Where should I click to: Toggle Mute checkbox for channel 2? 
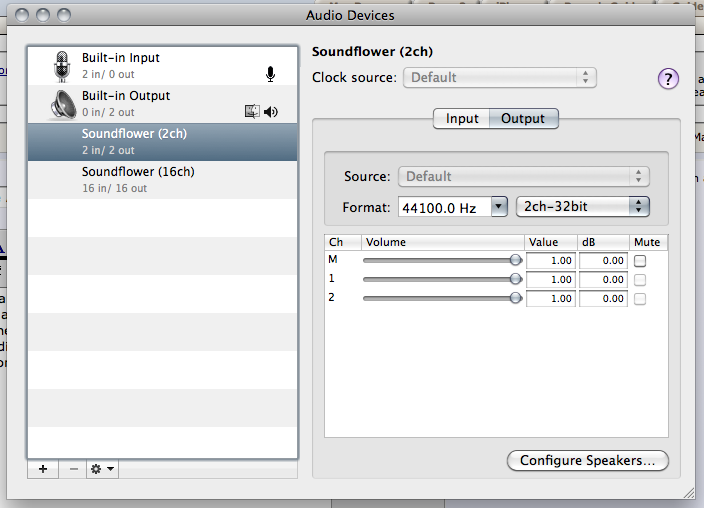[x=640, y=299]
